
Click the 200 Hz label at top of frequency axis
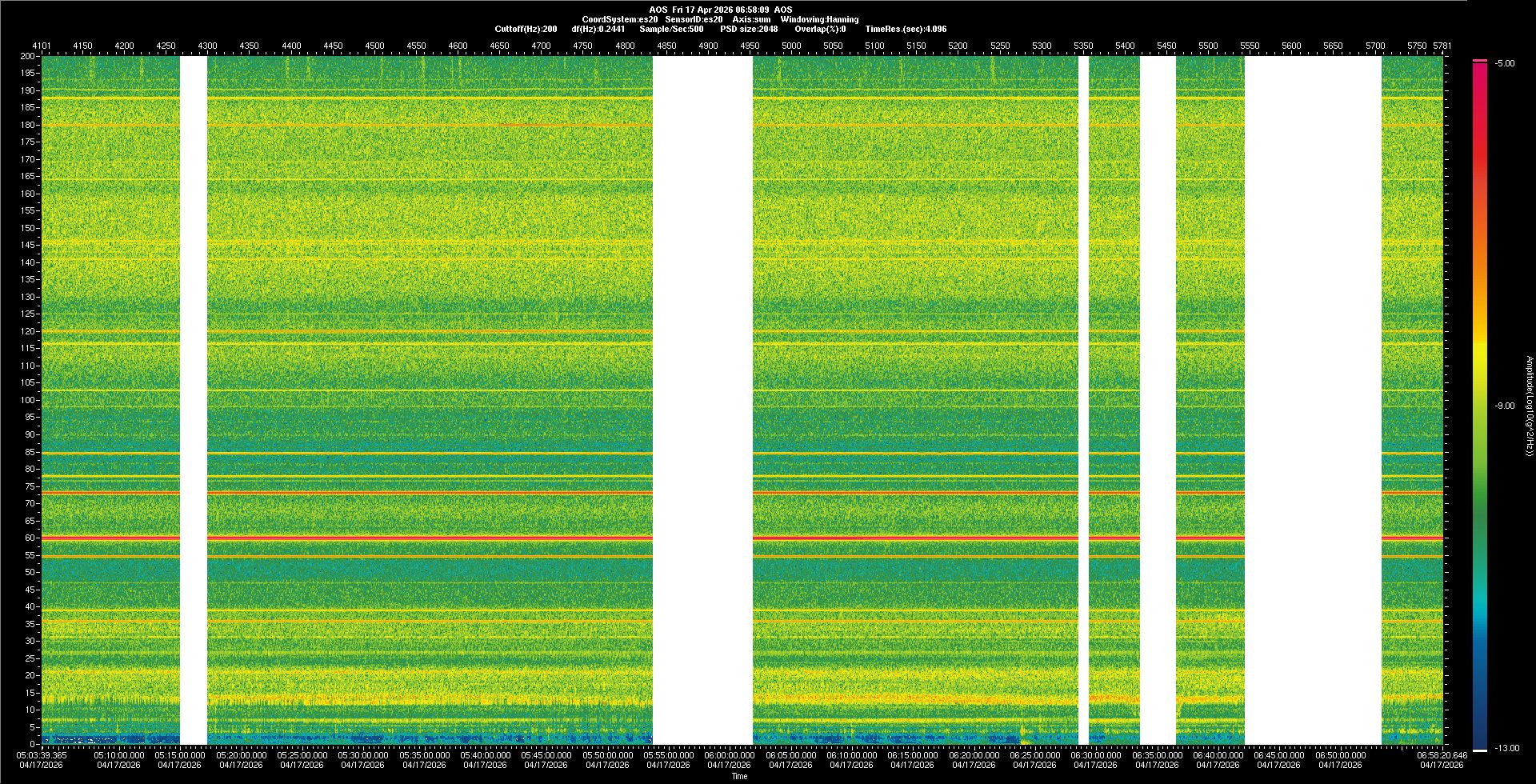coord(27,56)
